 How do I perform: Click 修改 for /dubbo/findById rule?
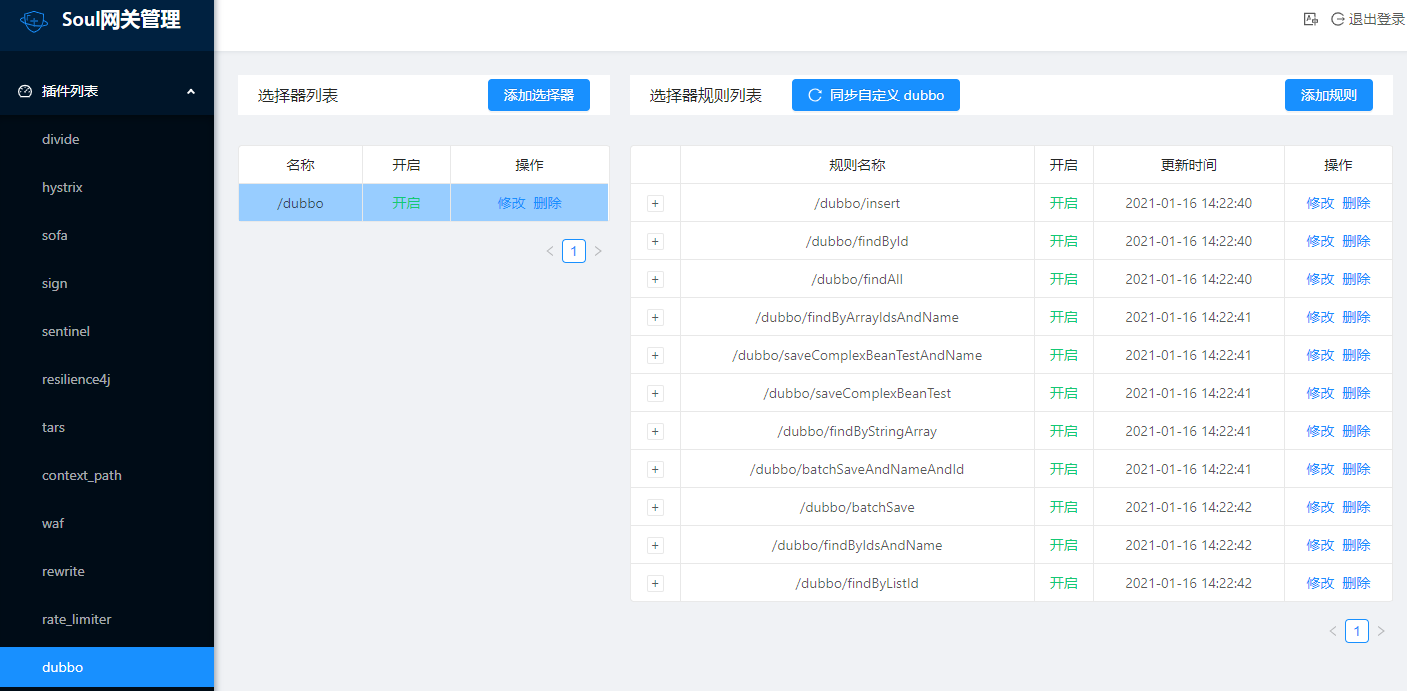point(1320,241)
